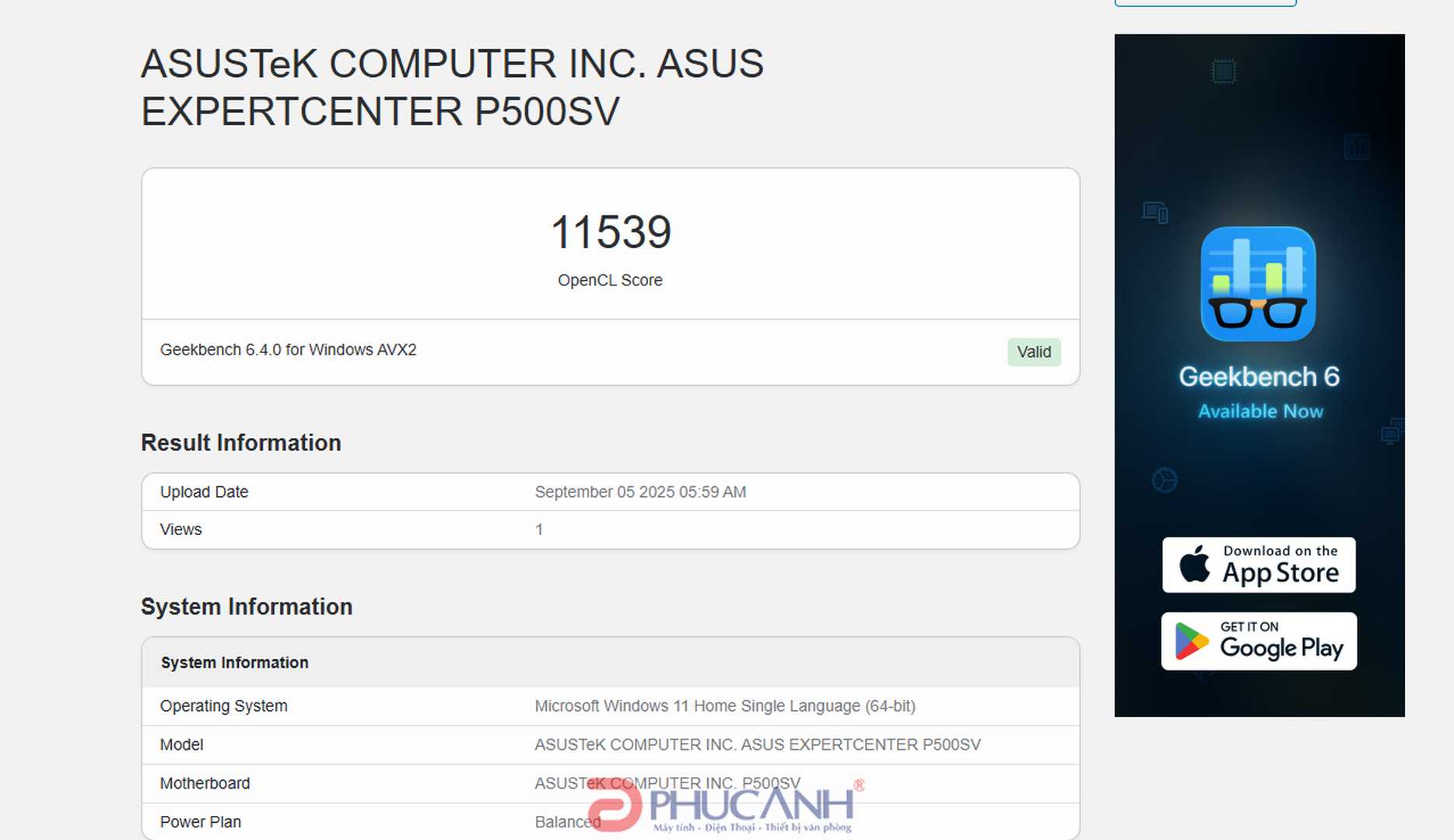Screen dimensions: 1454x840
Task: Select the OpenCL Score value 11539
Action: 611,229
